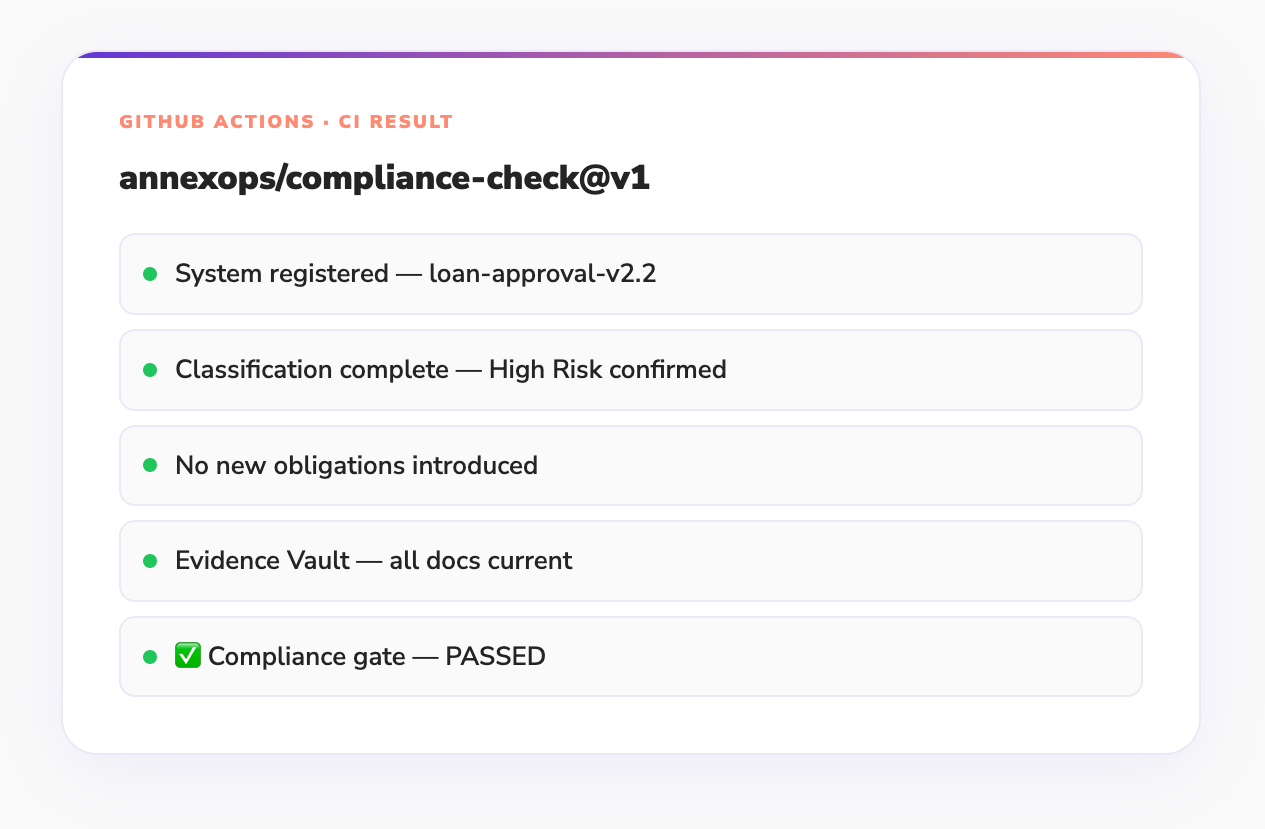Select the System registered label
This screenshot has height=829, width=1265.
point(281,274)
